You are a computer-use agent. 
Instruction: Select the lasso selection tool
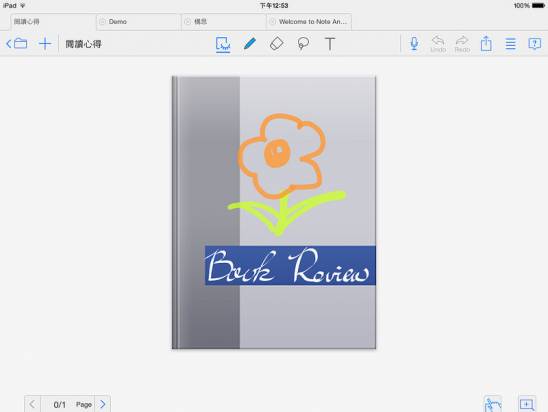[x=303, y=44]
